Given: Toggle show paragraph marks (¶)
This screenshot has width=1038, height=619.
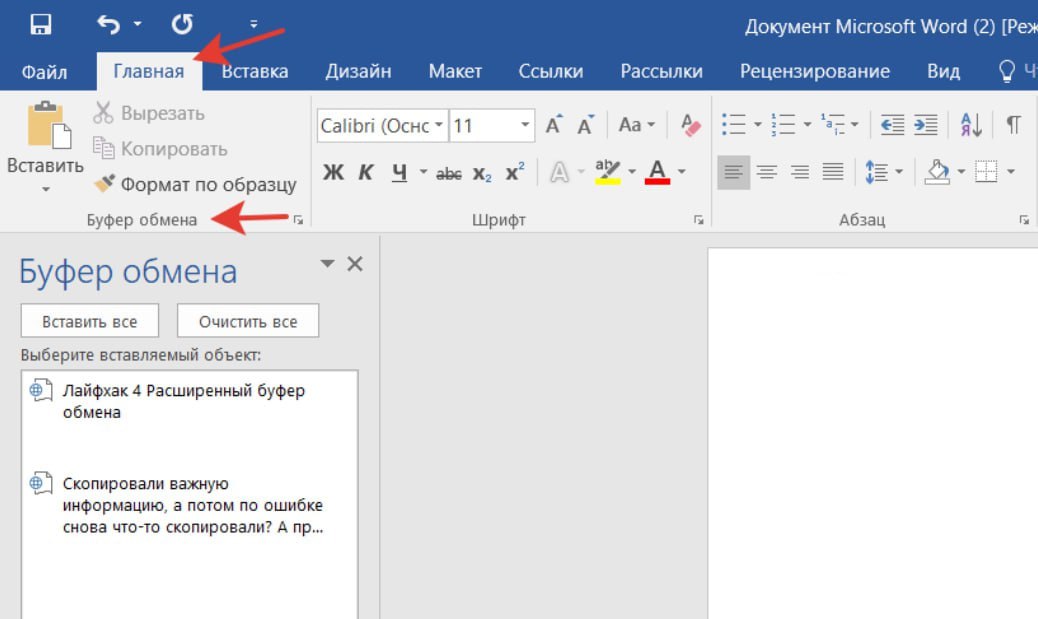Looking at the screenshot, I should point(1013,125).
